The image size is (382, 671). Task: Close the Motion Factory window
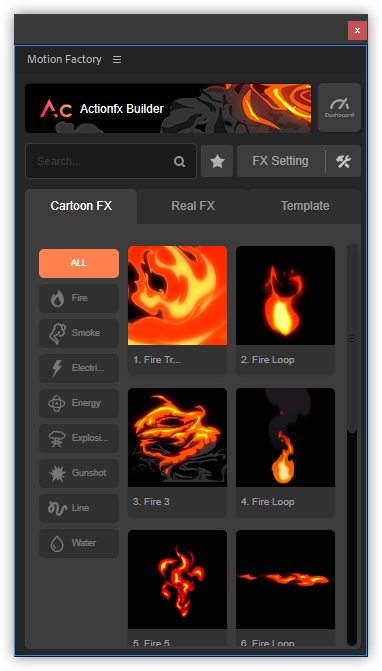[x=357, y=30]
